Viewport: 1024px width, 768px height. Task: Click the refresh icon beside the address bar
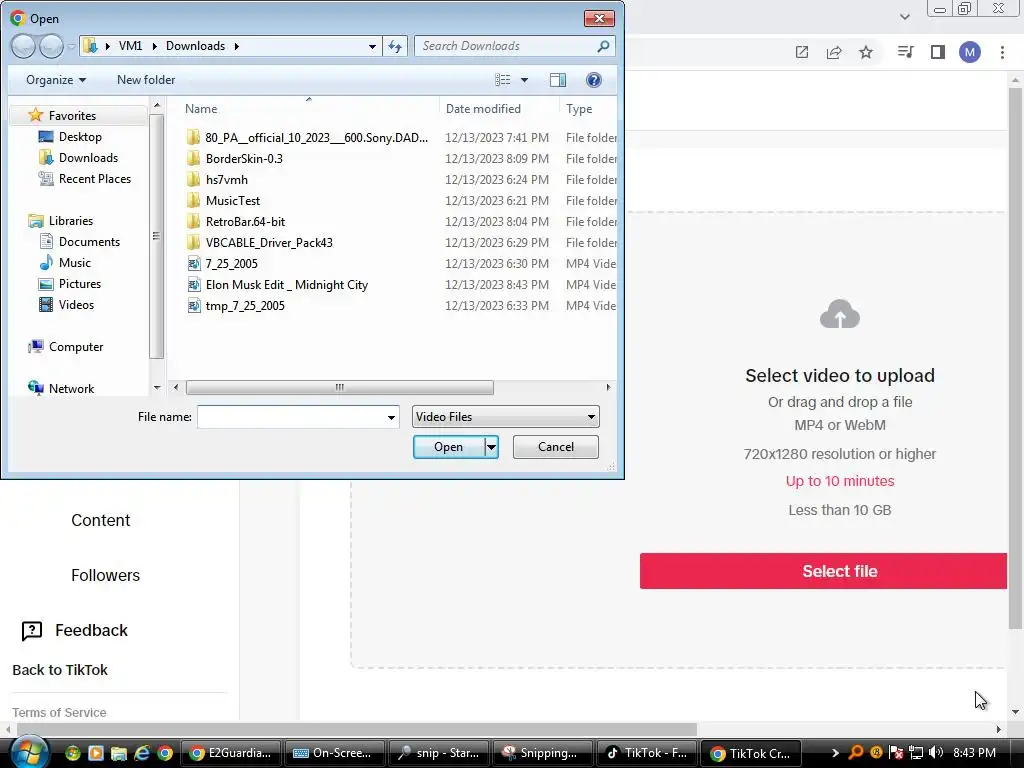pyautogui.click(x=395, y=46)
